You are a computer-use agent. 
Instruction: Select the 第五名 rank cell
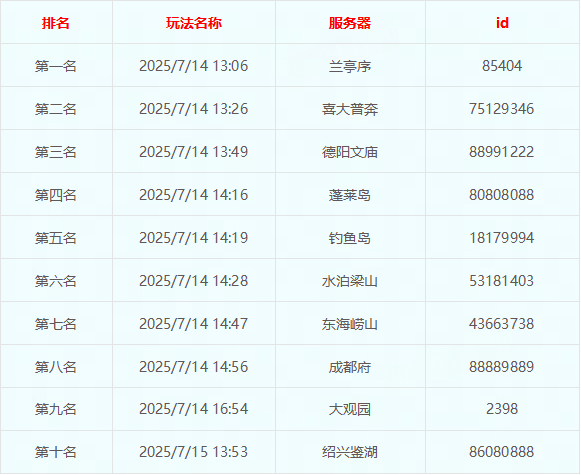point(56,238)
